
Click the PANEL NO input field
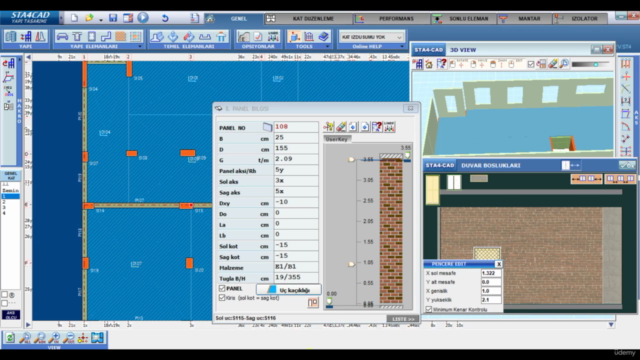click(296, 127)
